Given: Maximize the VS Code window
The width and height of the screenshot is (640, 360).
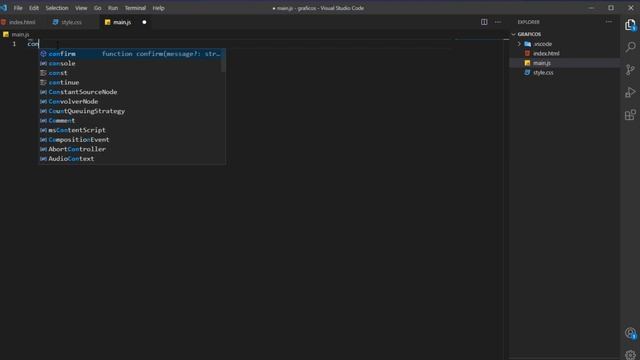Looking at the screenshot, I should click(x=611, y=8).
